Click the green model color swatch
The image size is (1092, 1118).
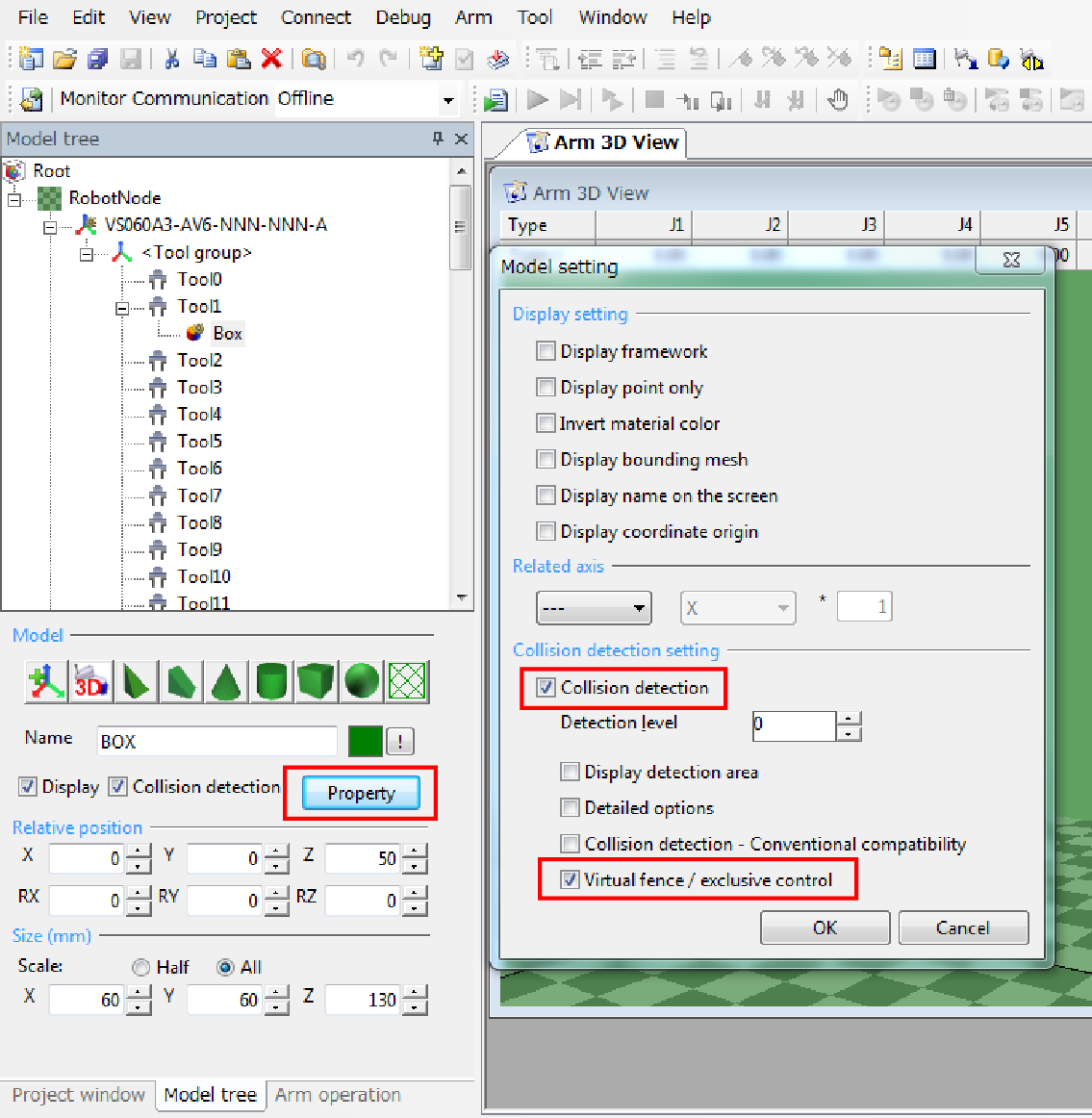click(x=365, y=741)
